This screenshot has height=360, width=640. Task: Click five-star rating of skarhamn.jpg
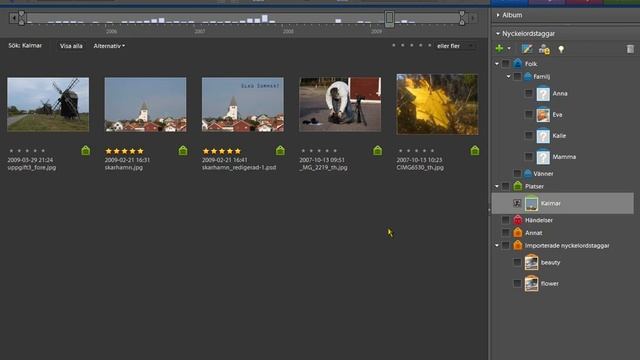coord(124,151)
